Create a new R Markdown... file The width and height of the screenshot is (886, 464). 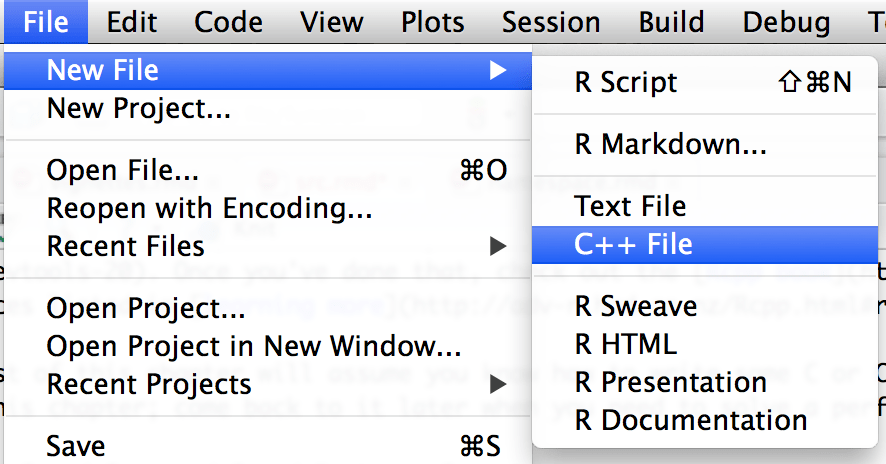[x=705, y=144]
